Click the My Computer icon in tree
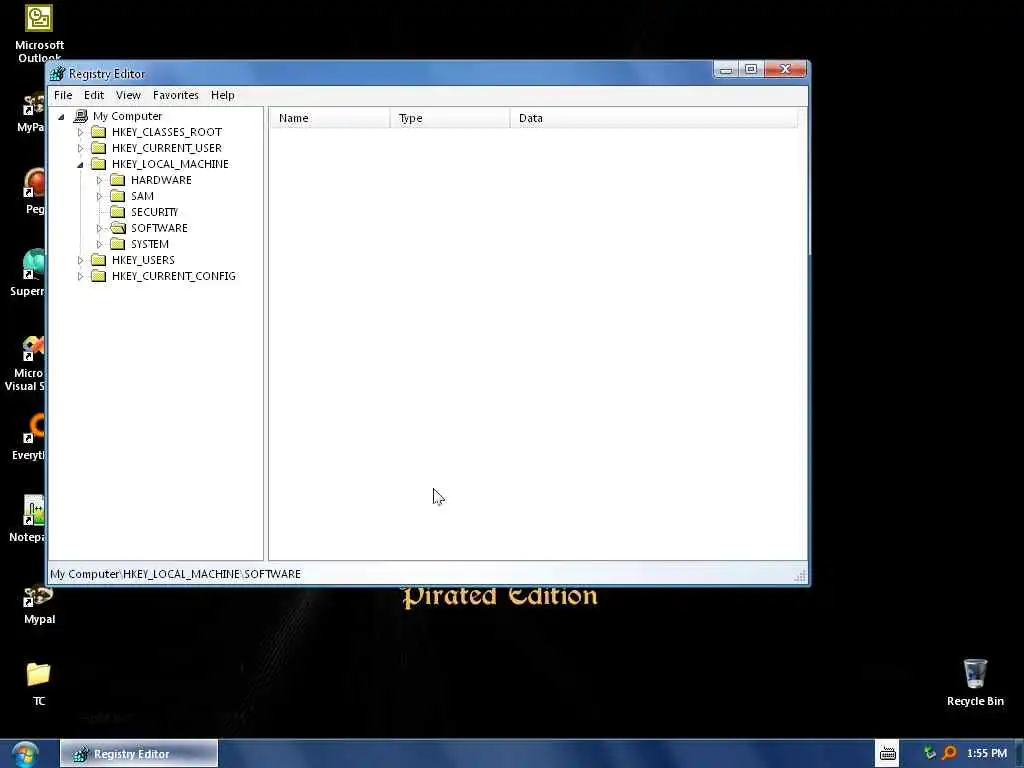This screenshot has width=1024, height=768. click(x=81, y=116)
